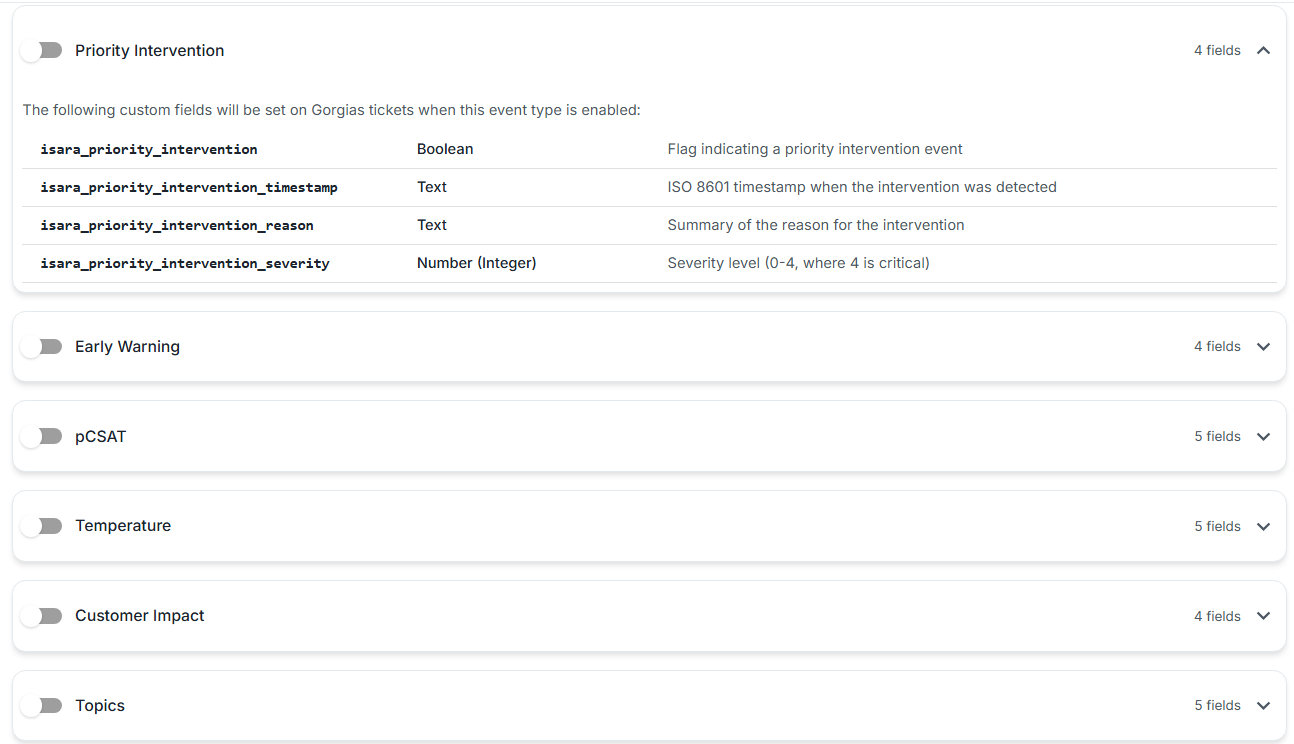Expand the Topics section chevron
1294x744 pixels.
[1263, 706]
